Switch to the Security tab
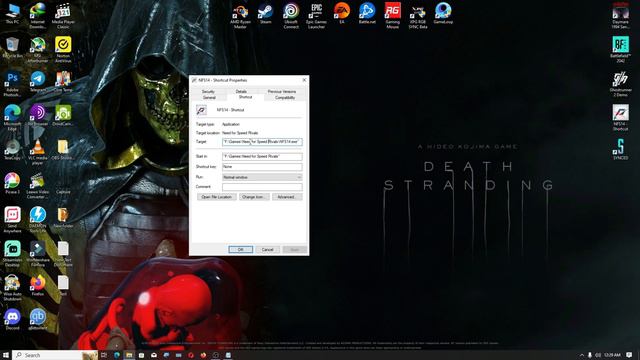 click(208, 91)
